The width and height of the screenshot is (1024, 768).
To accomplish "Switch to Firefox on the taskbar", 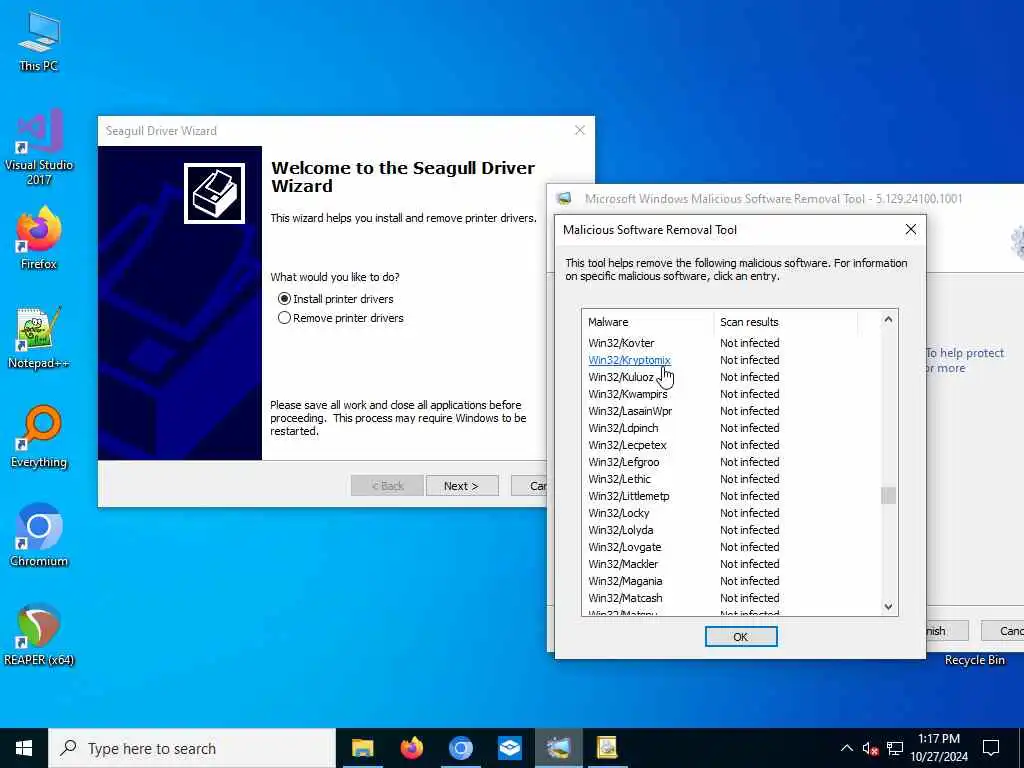I will [411, 748].
